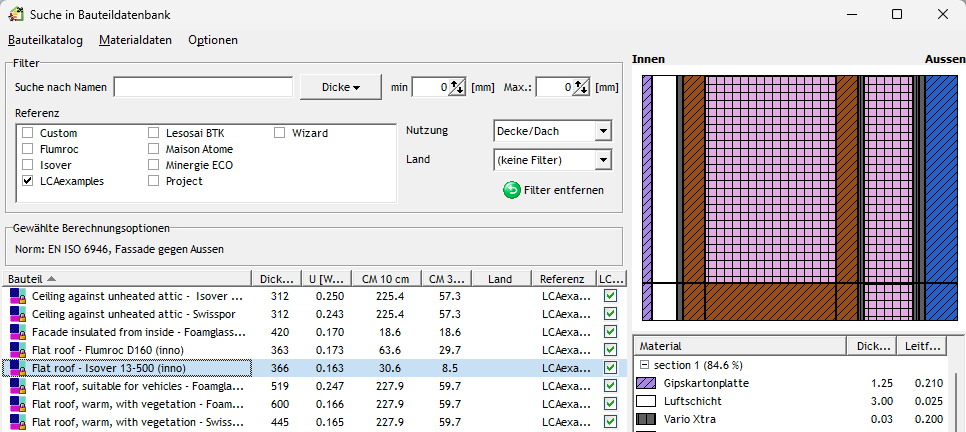Open the Land dropdown with keine Filter
966x432 pixels.
pos(602,160)
